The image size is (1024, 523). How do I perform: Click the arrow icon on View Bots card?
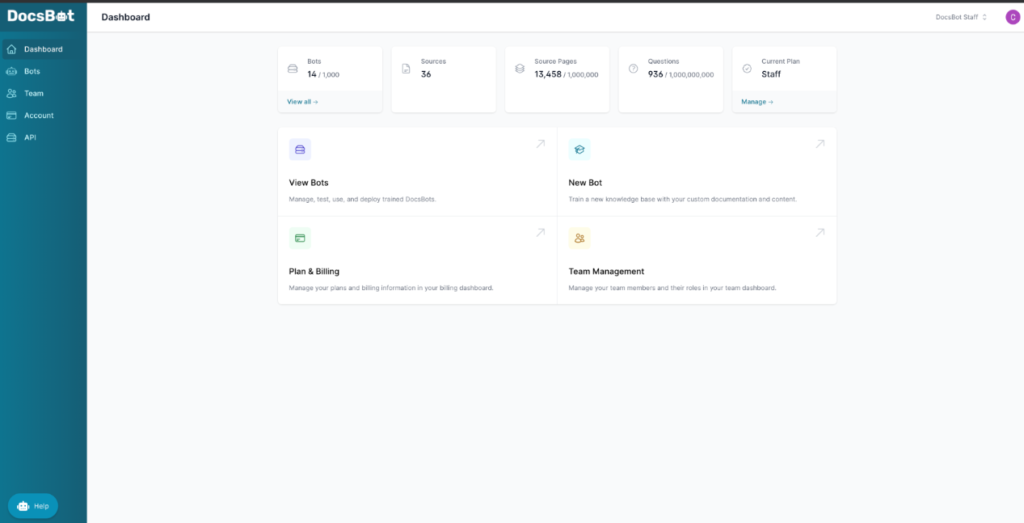click(x=541, y=144)
